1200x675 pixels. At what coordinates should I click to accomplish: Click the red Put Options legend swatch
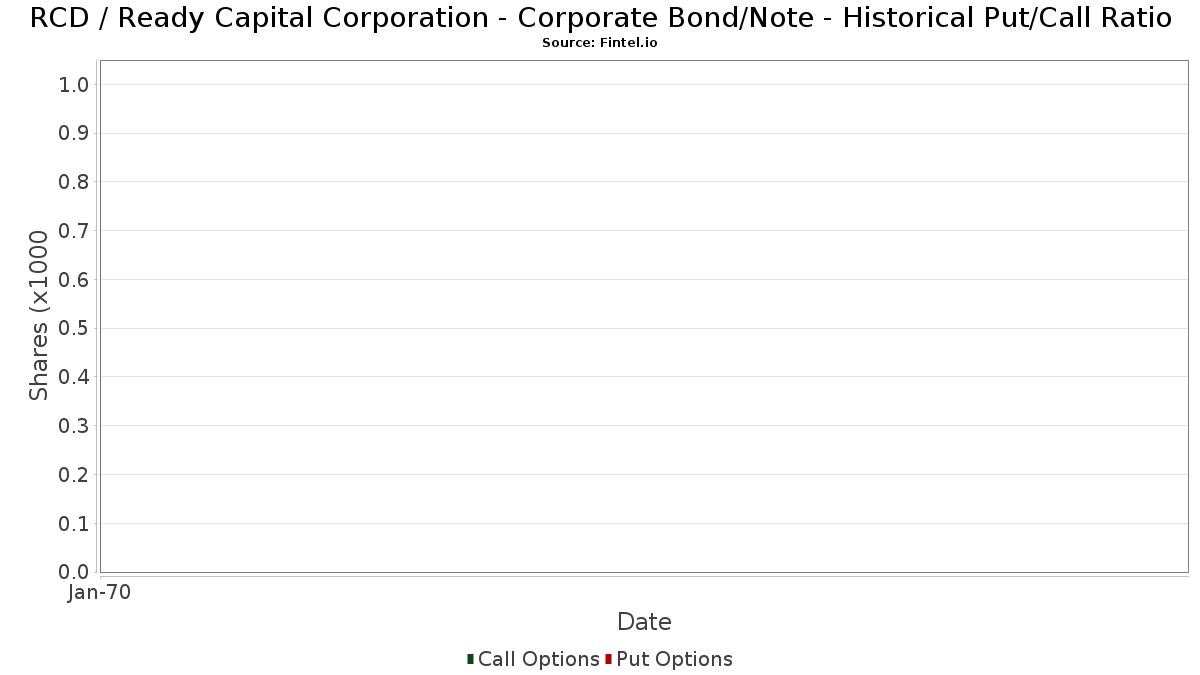tap(608, 659)
